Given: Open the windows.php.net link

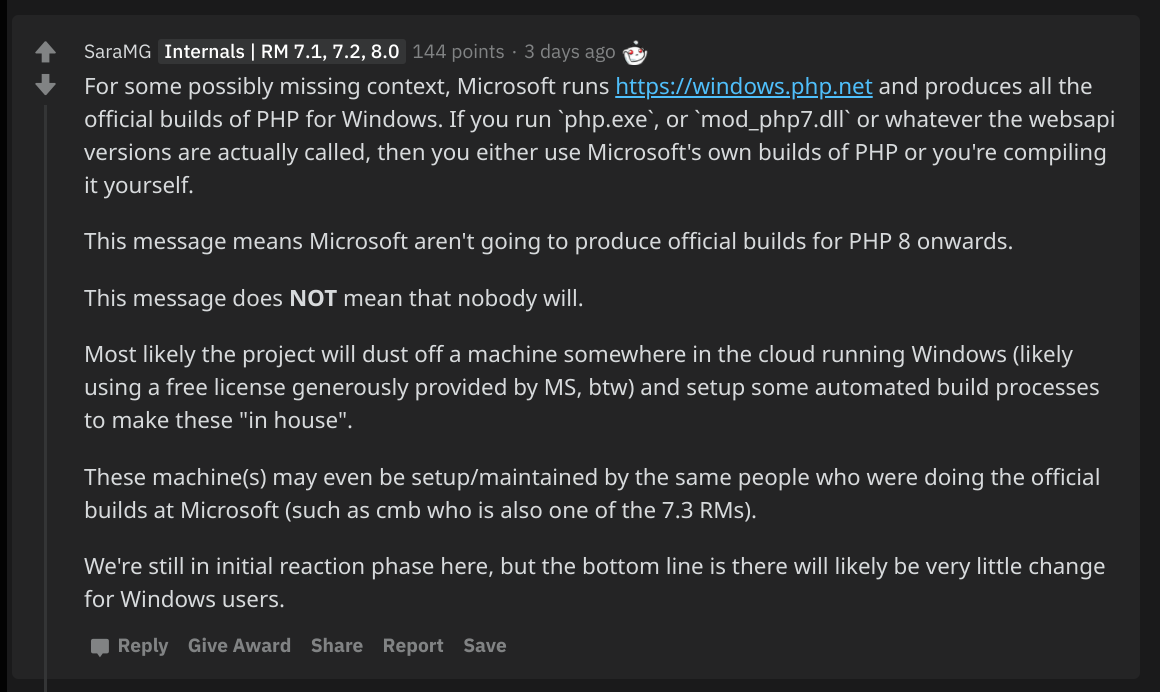Looking at the screenshot, I should coord(743,87).
